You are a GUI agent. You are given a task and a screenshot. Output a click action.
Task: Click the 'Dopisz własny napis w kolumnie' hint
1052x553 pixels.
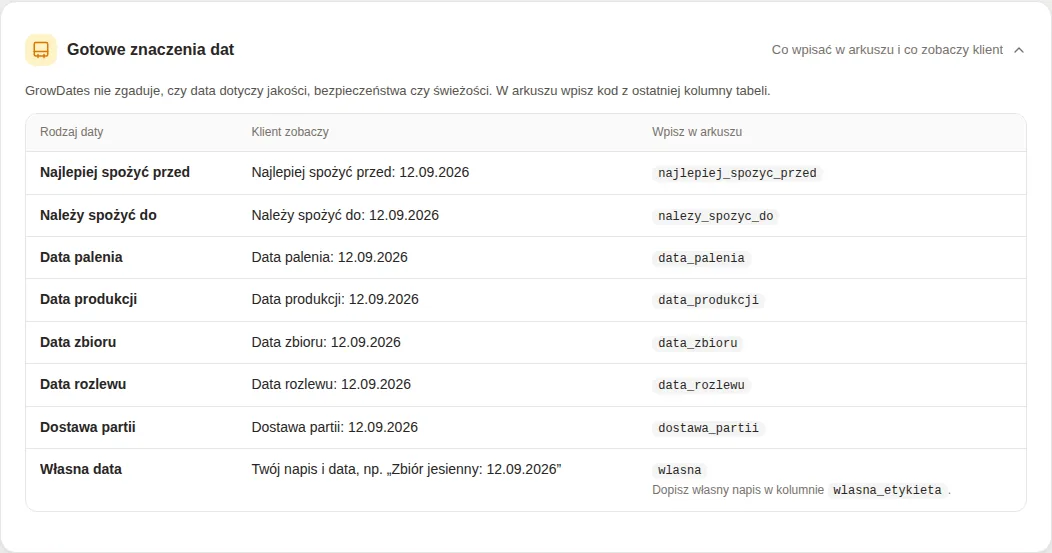[738, 490]
